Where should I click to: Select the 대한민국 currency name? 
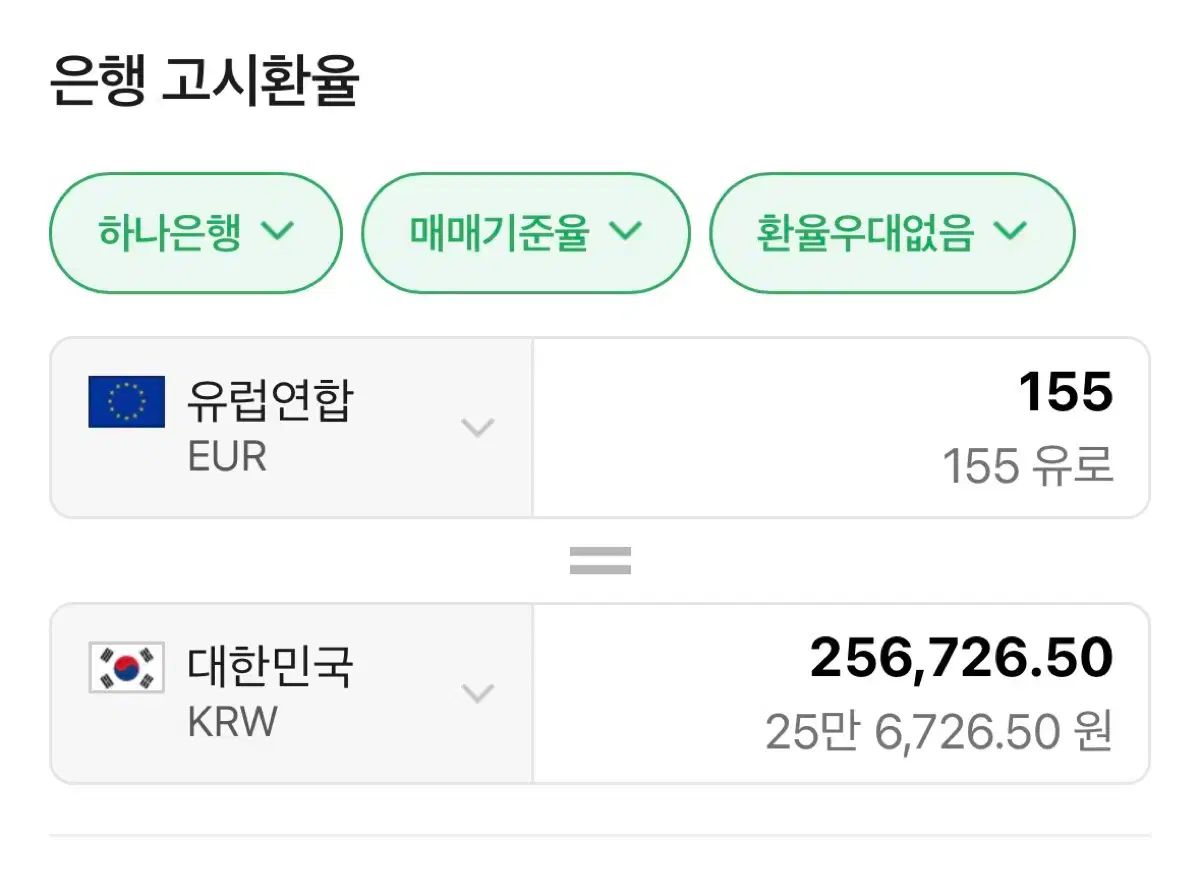270,667
